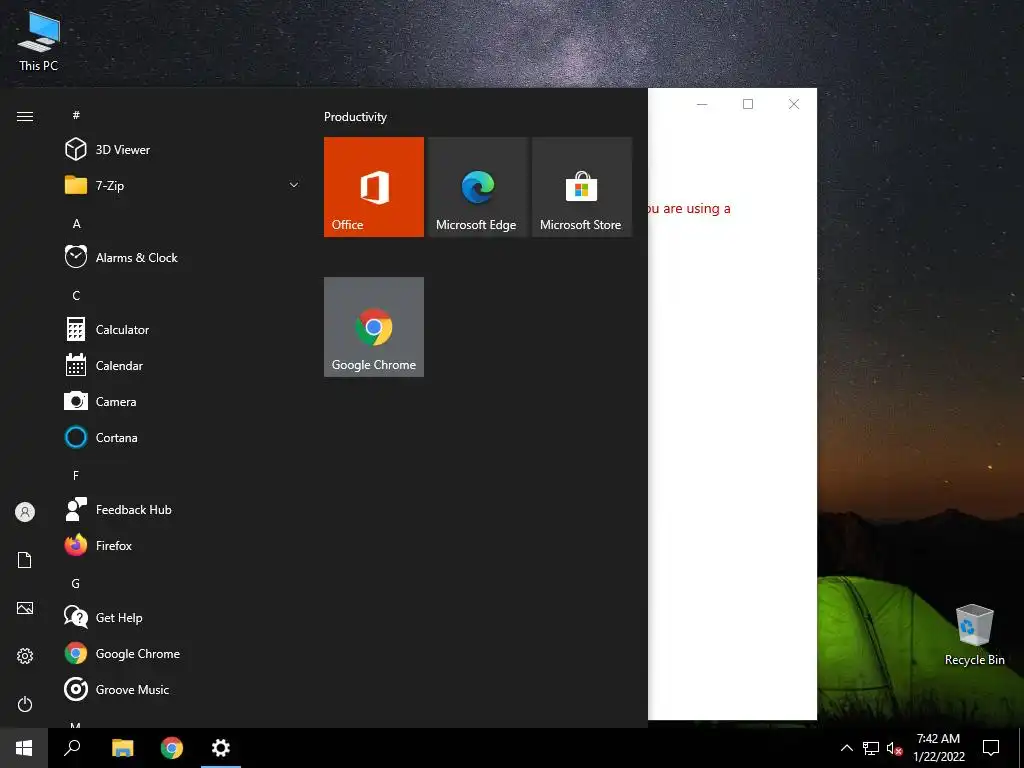Click the 'C' letter group header
1024x768 pixels.
coord(76,295)
